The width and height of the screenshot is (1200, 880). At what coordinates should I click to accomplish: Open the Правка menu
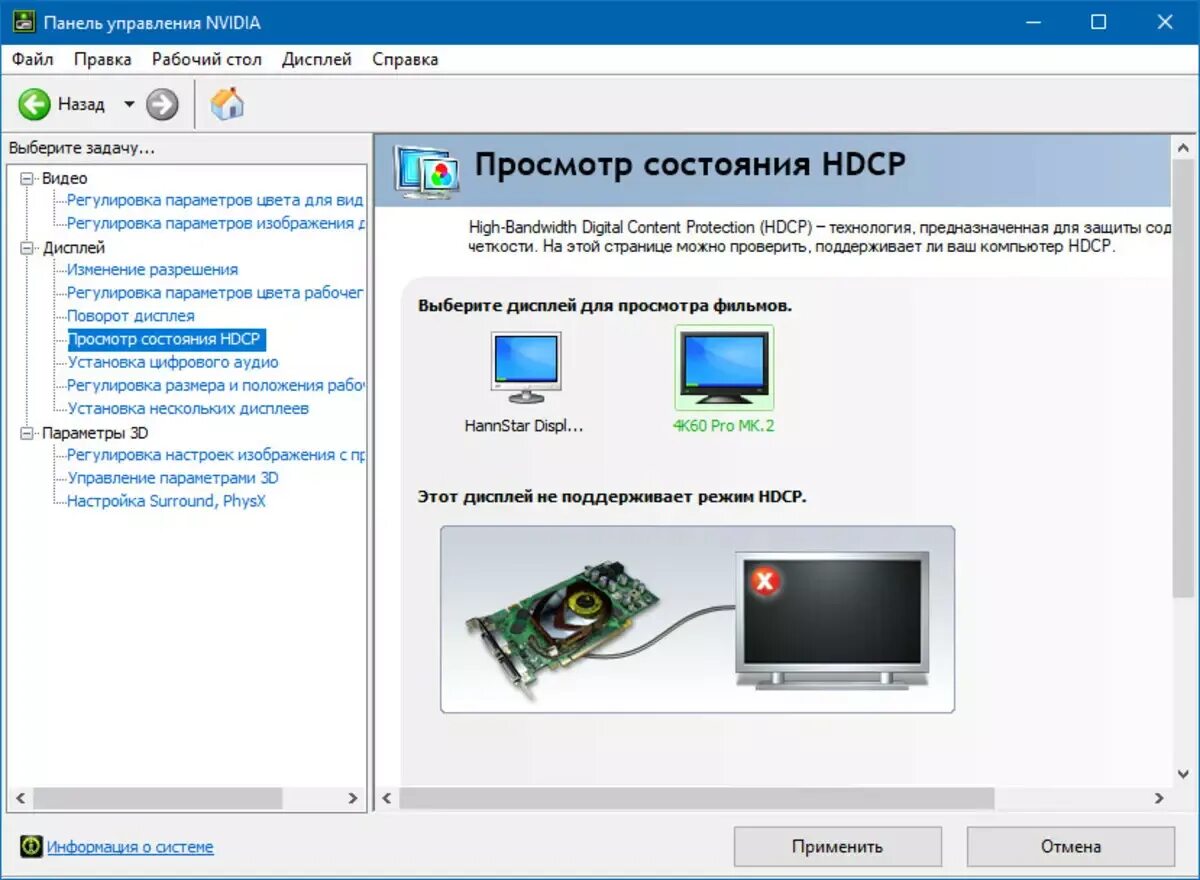pyautogui.click(x=103, y=59)
